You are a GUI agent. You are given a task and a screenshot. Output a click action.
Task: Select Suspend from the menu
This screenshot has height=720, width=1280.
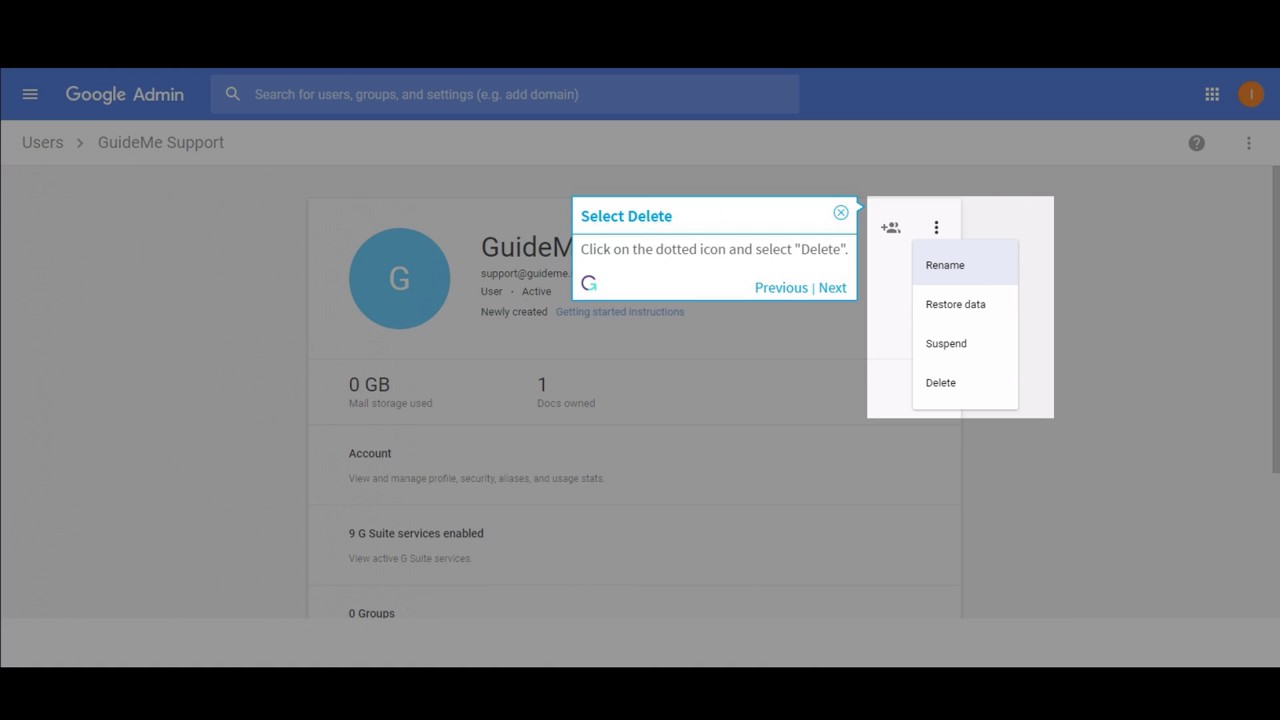[x=965, y=343]
